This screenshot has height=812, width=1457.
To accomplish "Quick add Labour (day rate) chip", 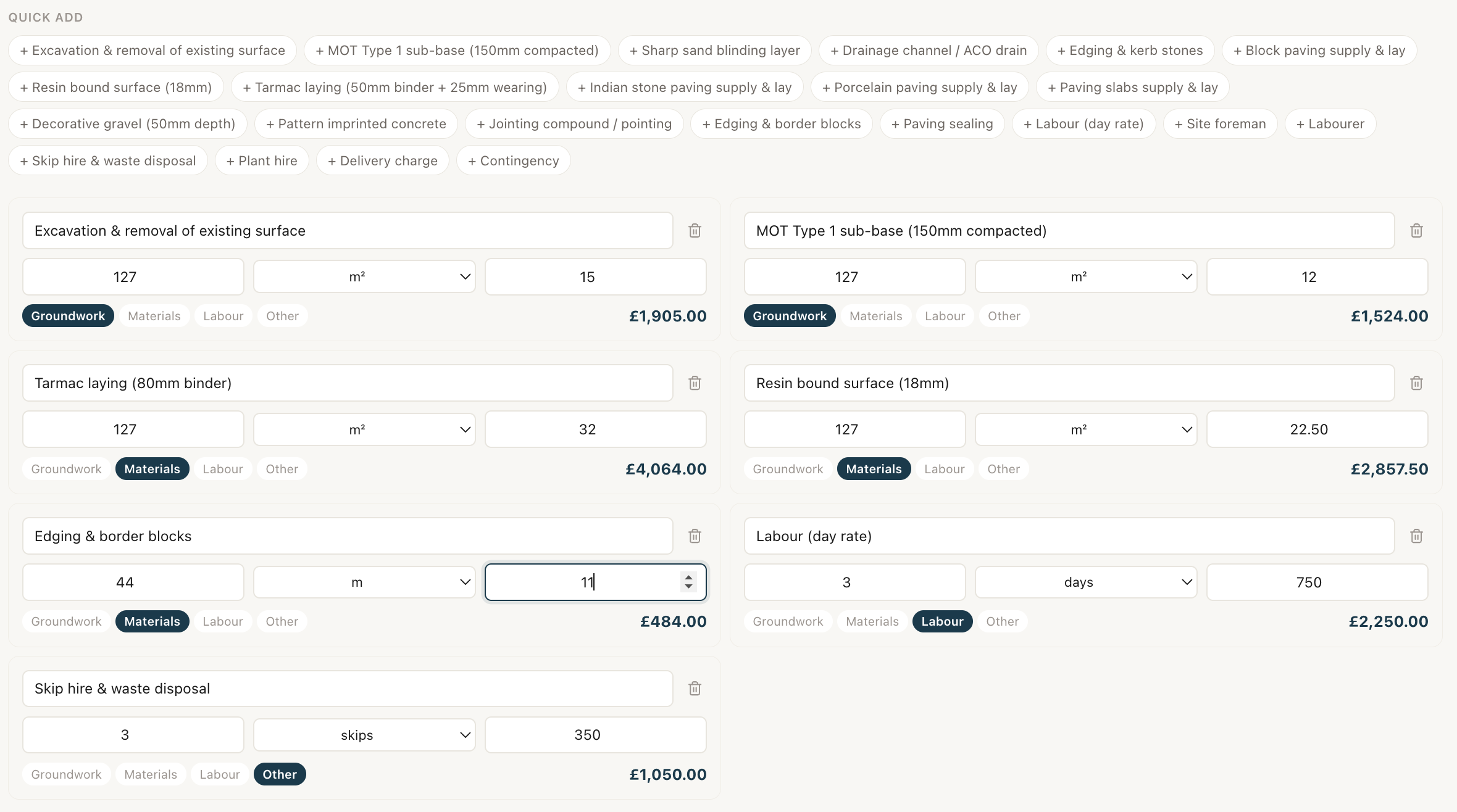I will coord(1084,124).
